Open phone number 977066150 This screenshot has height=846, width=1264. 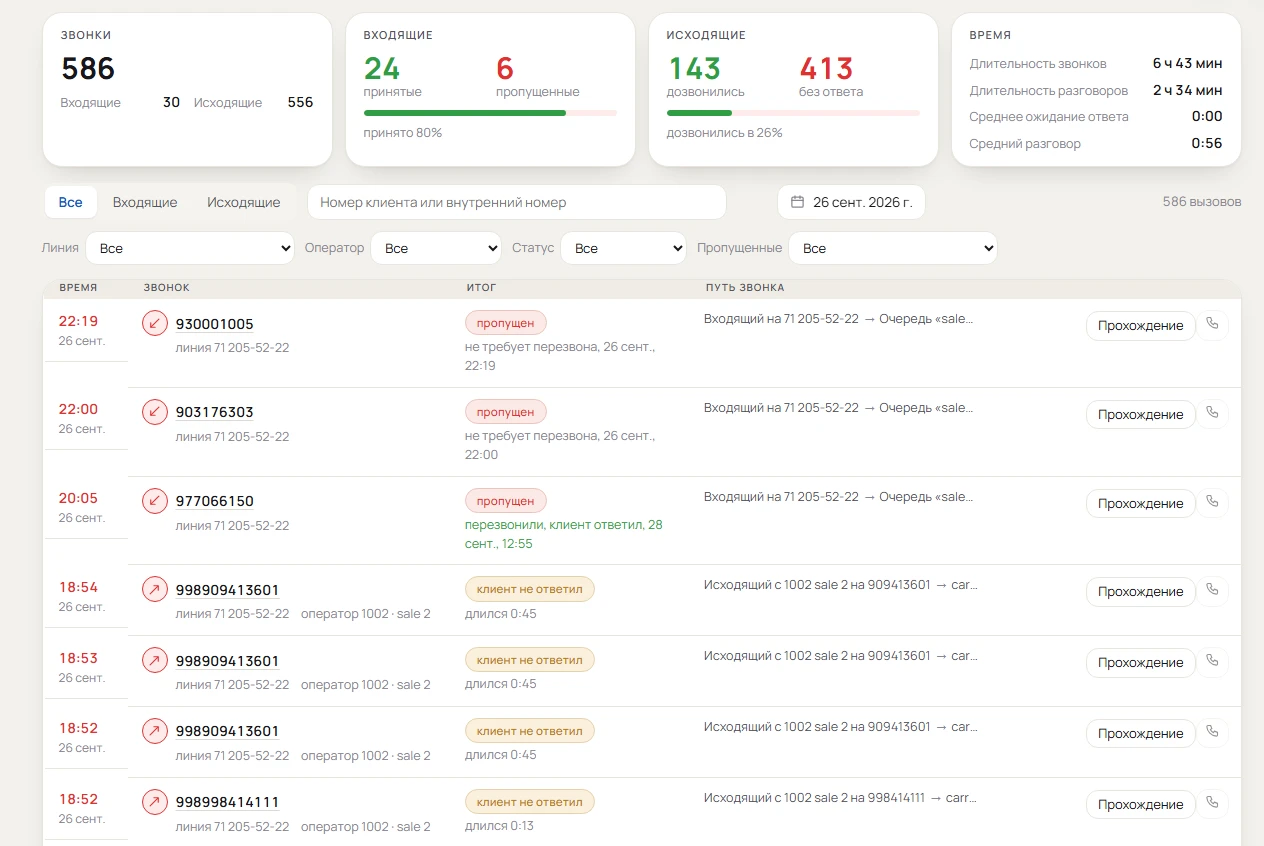pos(215,501)
